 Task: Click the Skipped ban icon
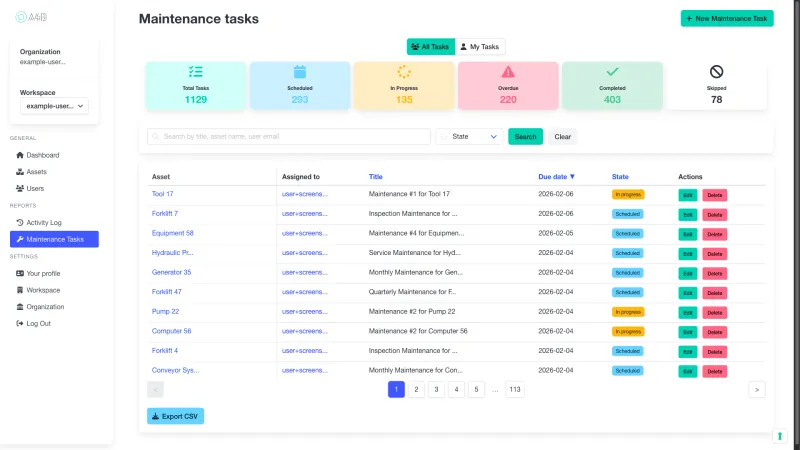(716, 72)
